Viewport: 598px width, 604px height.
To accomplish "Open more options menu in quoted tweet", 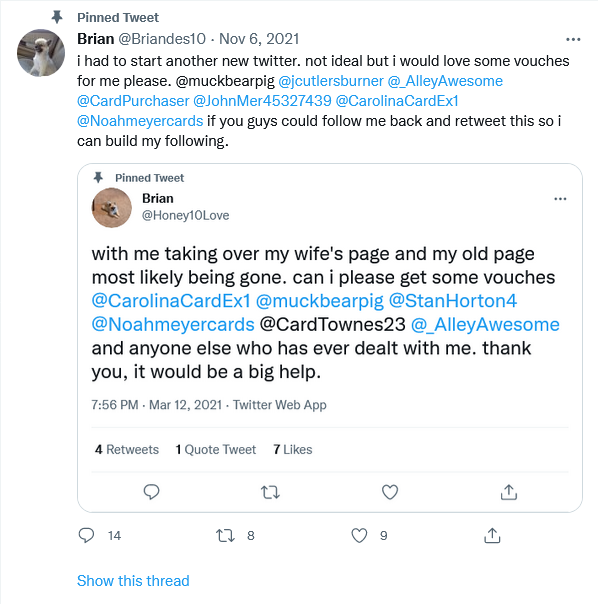I will point(560,199).
